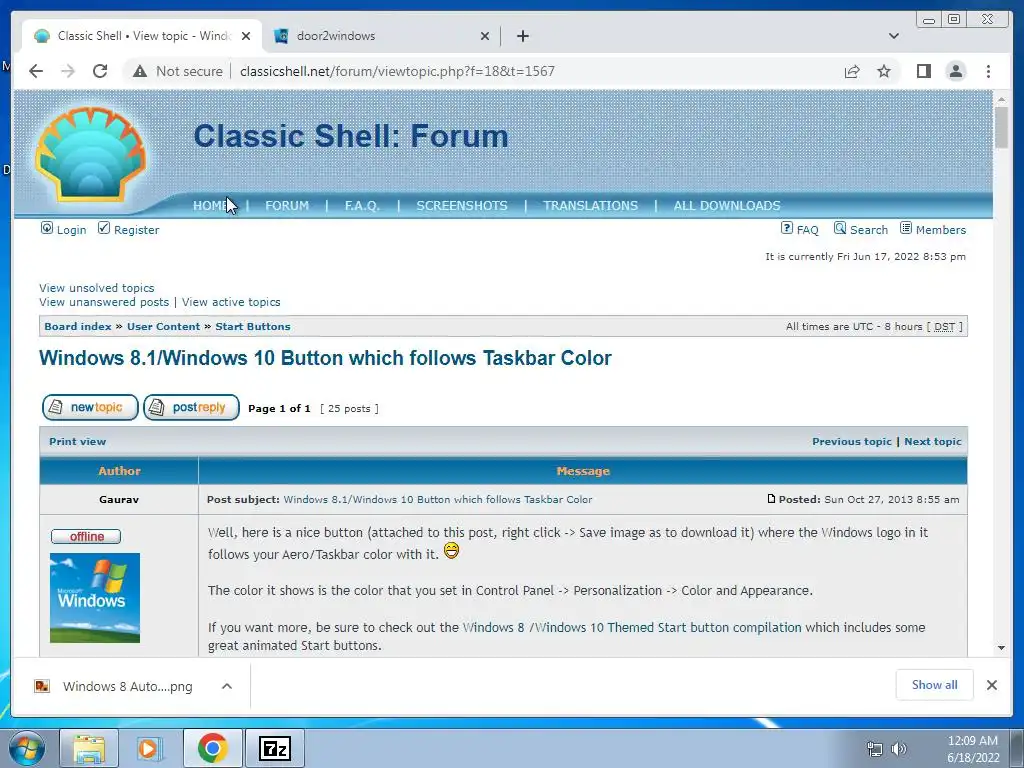Screen dimensions: 1024x768
Task: Reload the page
Action: point(100,71)
